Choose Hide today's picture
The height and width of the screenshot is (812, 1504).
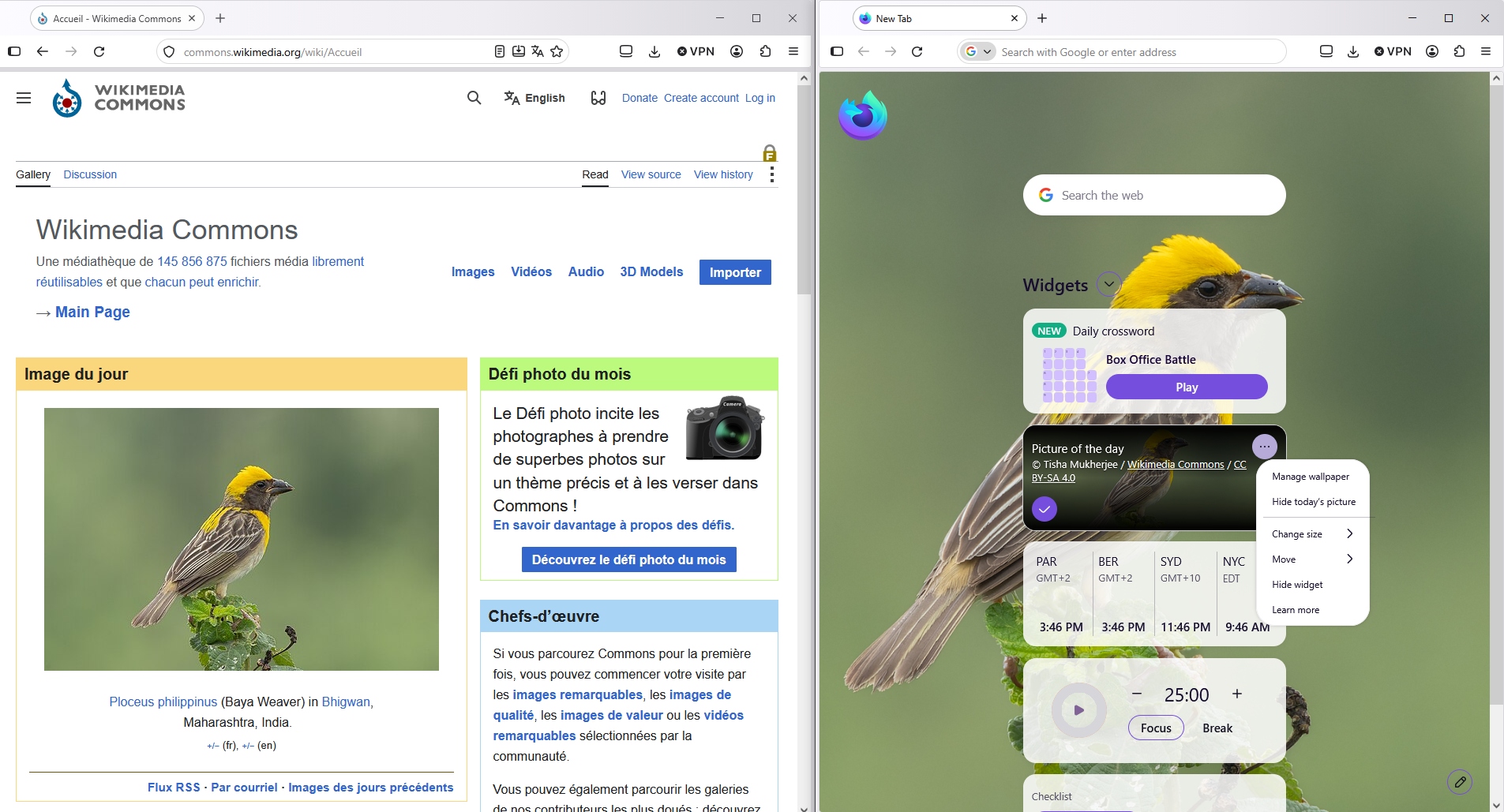tap(1314, 502)
